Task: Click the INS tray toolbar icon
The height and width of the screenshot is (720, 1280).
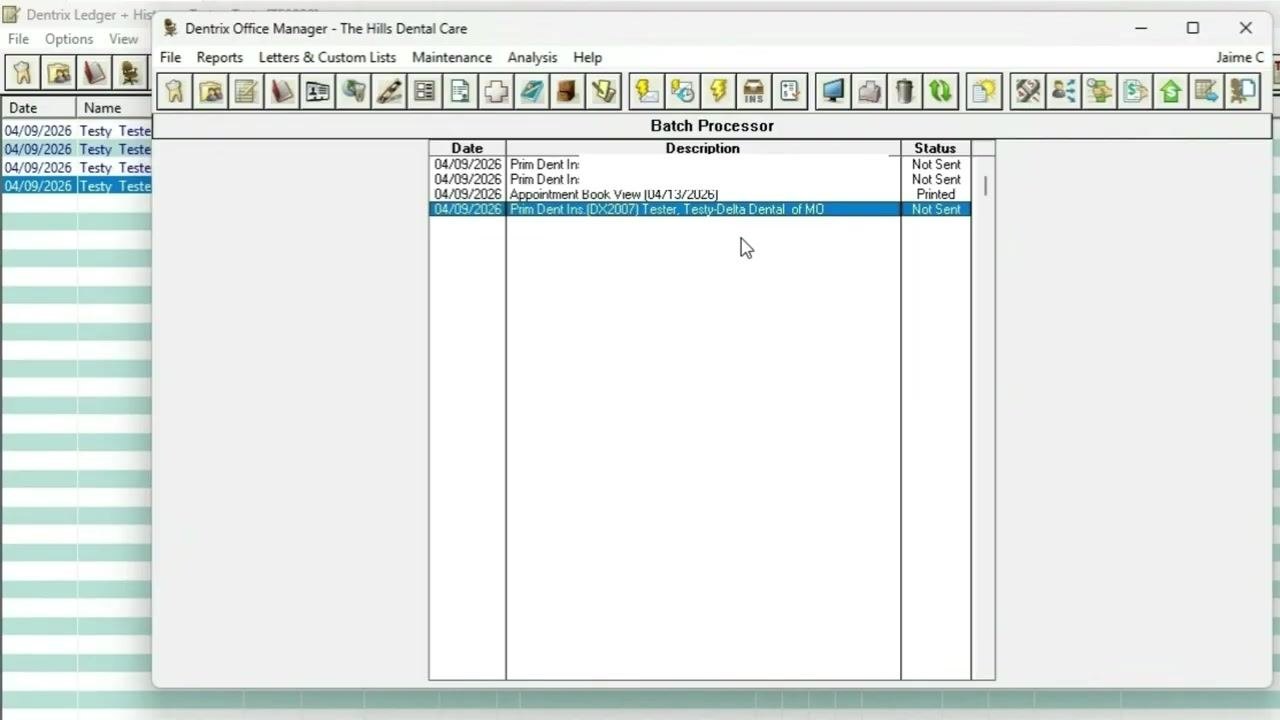Action: pyautogui.click(x=753, y=92)
